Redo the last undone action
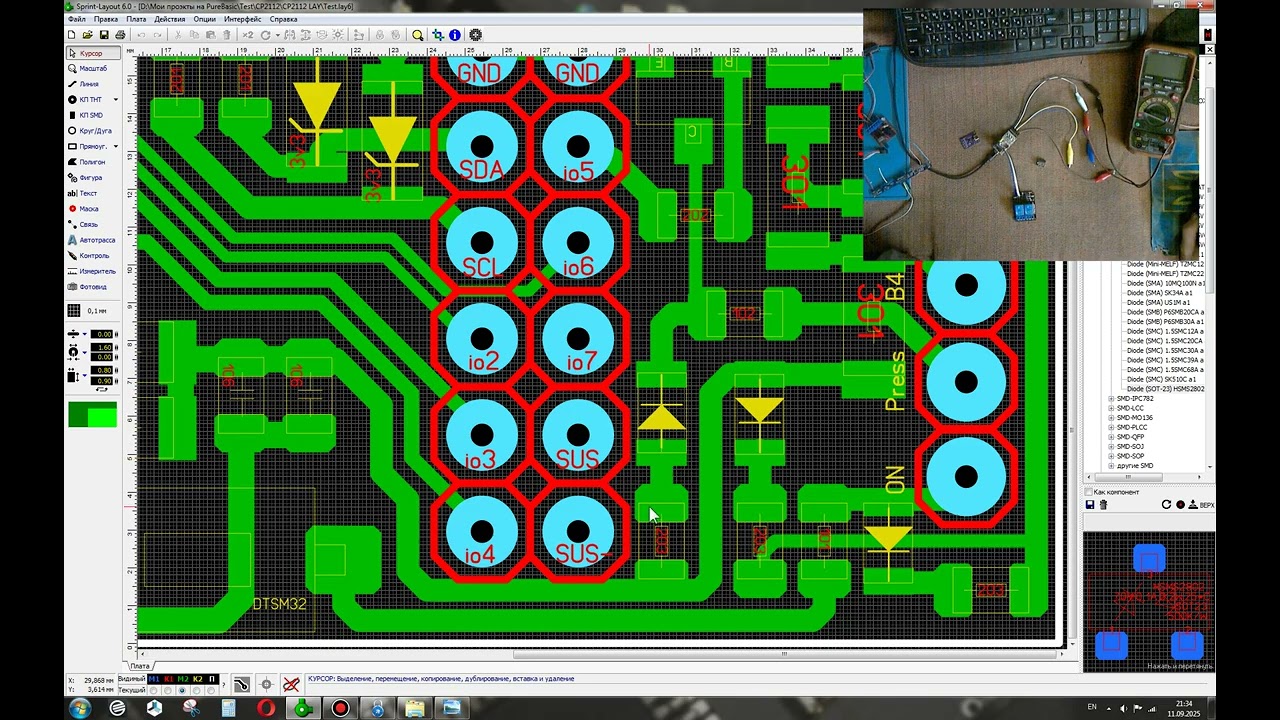 click(x=157, y=35)
